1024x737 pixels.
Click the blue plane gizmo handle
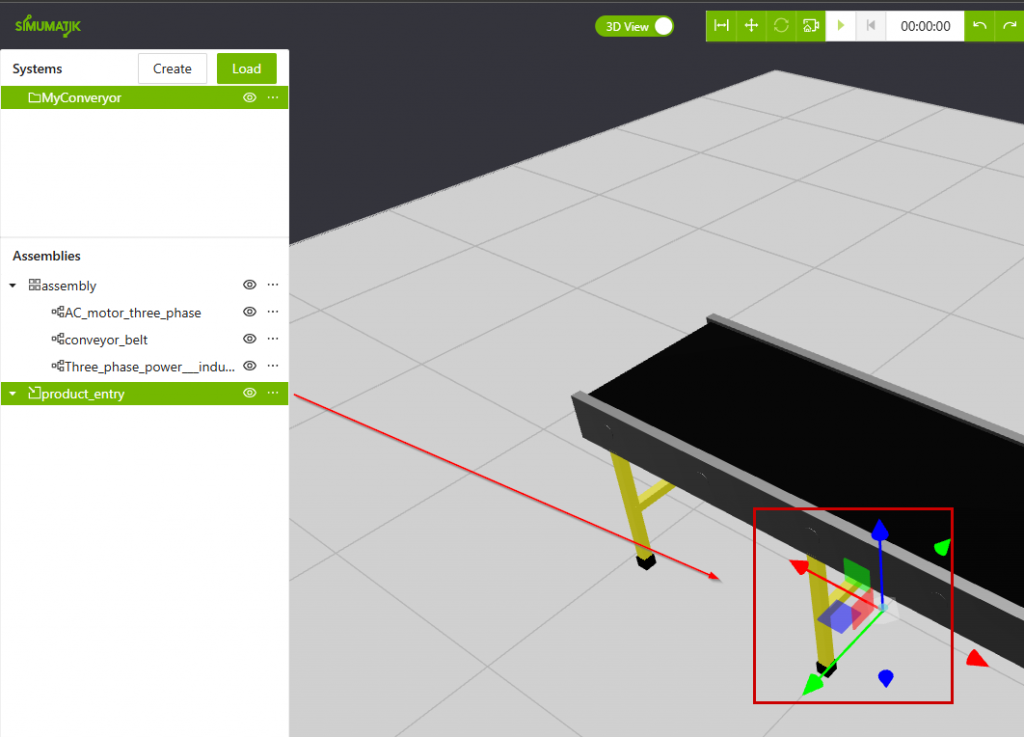(x=839, y=617)
